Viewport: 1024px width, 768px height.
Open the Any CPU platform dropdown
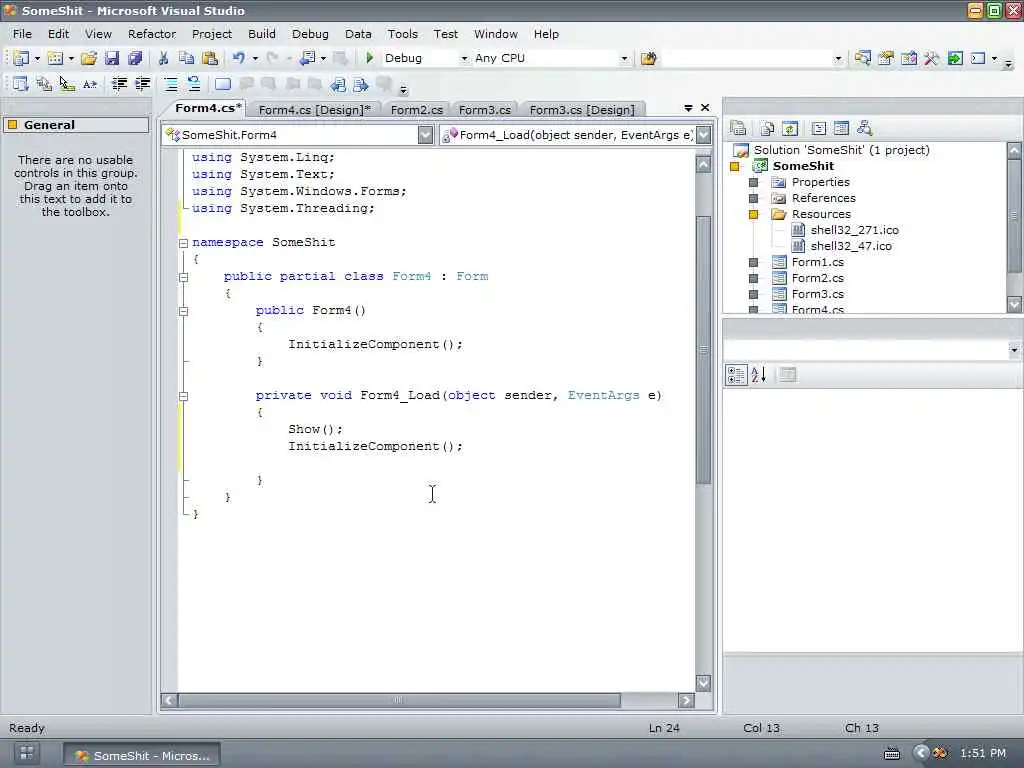click(624, 58)
